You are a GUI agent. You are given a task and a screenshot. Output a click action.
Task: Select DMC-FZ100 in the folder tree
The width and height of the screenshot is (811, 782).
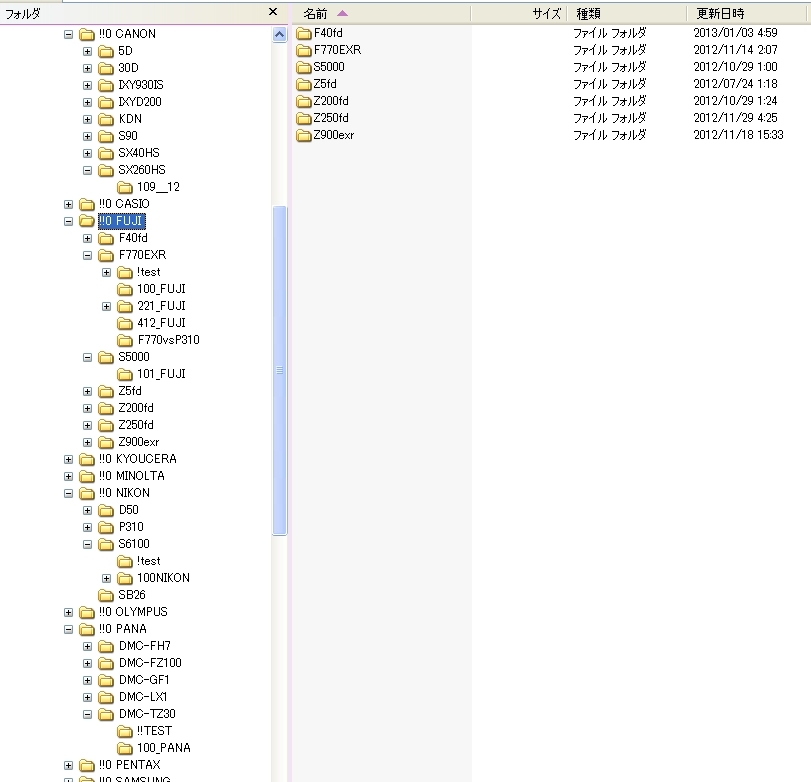pyautogui.click(x=150, y=663)
